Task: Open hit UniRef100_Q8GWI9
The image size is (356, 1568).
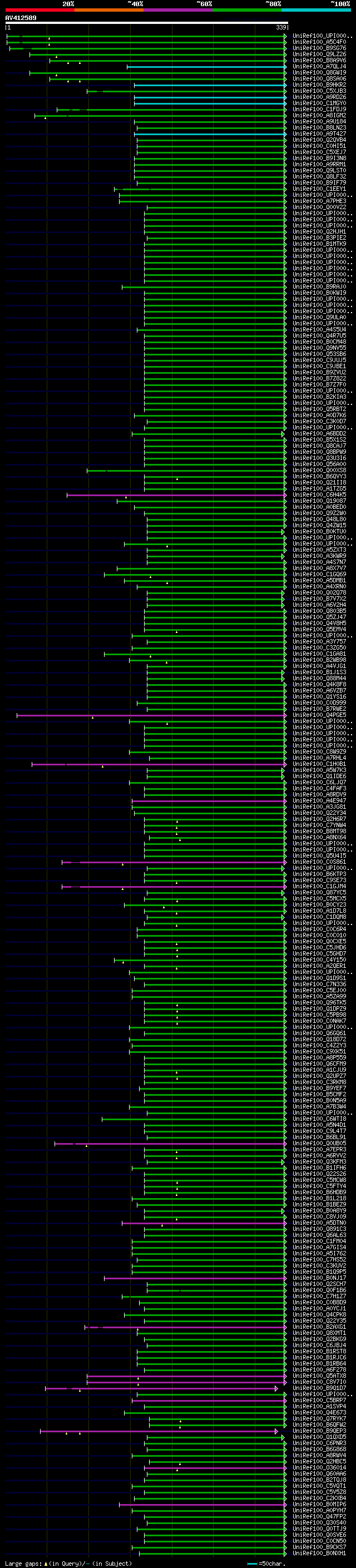Action: pyautogui.click(x=319, y=73)
